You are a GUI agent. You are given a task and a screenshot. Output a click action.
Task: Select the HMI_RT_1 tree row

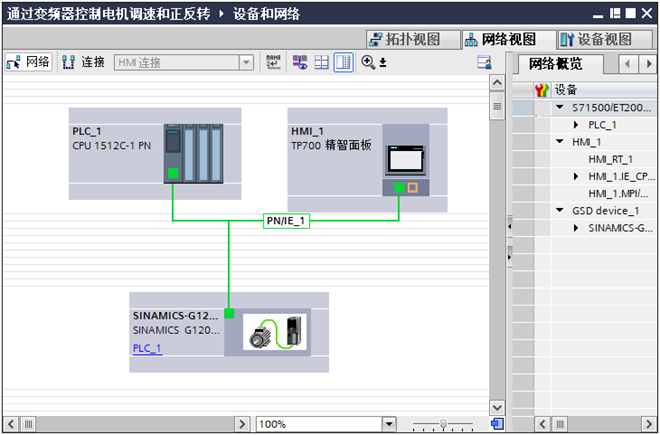point(610,159)
